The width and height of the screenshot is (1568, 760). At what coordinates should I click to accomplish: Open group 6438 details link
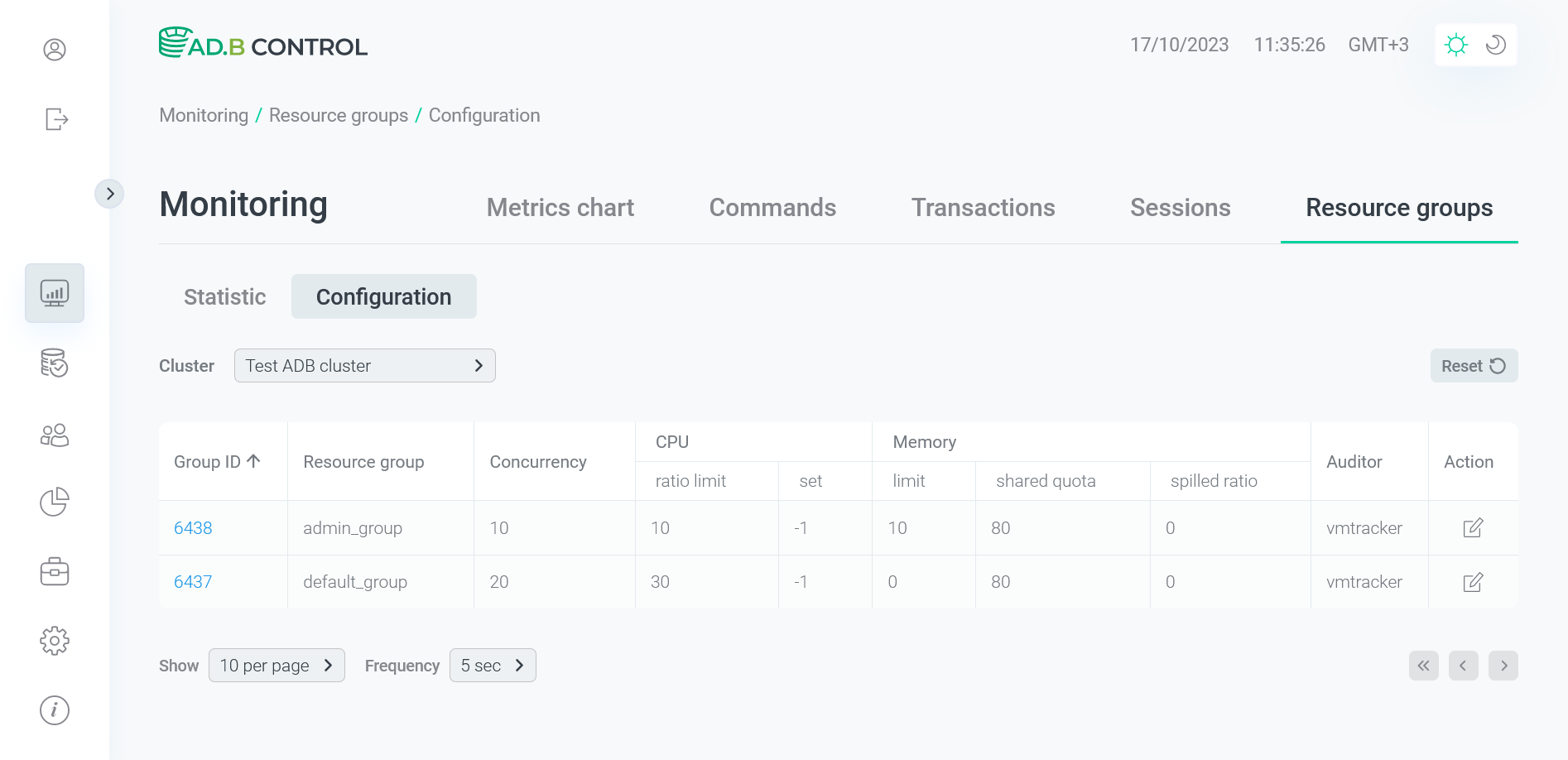192,527
